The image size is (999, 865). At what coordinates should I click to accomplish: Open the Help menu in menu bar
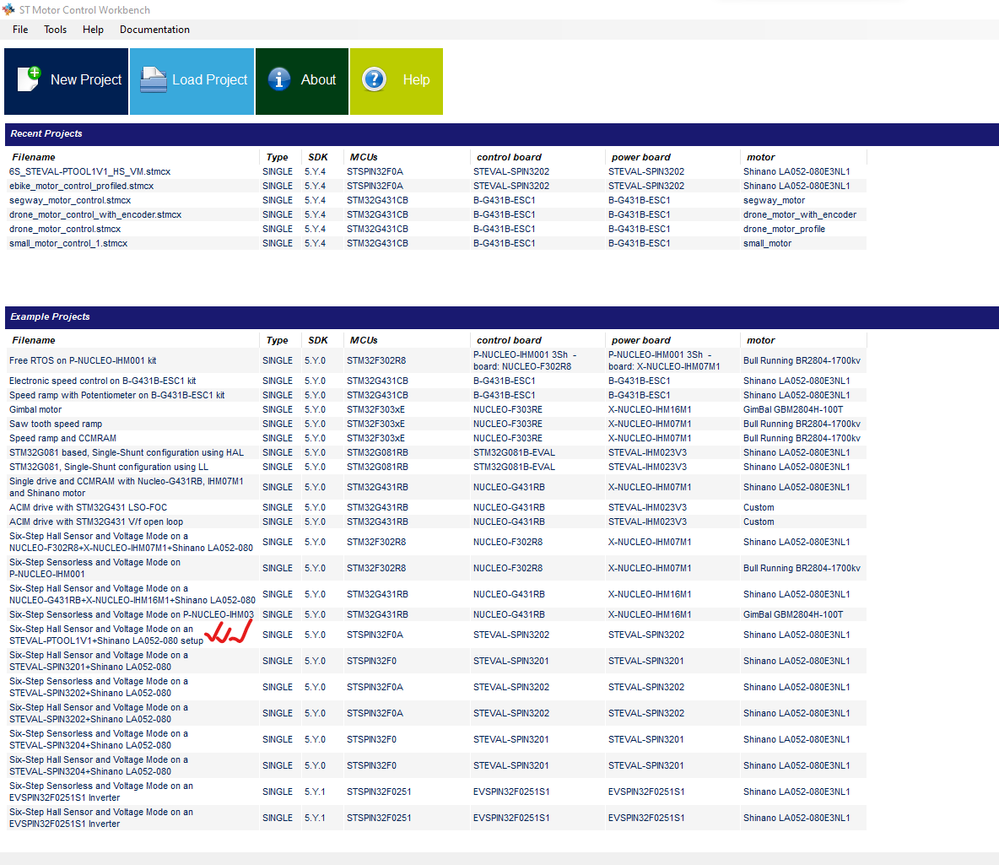tap(93, 29)
